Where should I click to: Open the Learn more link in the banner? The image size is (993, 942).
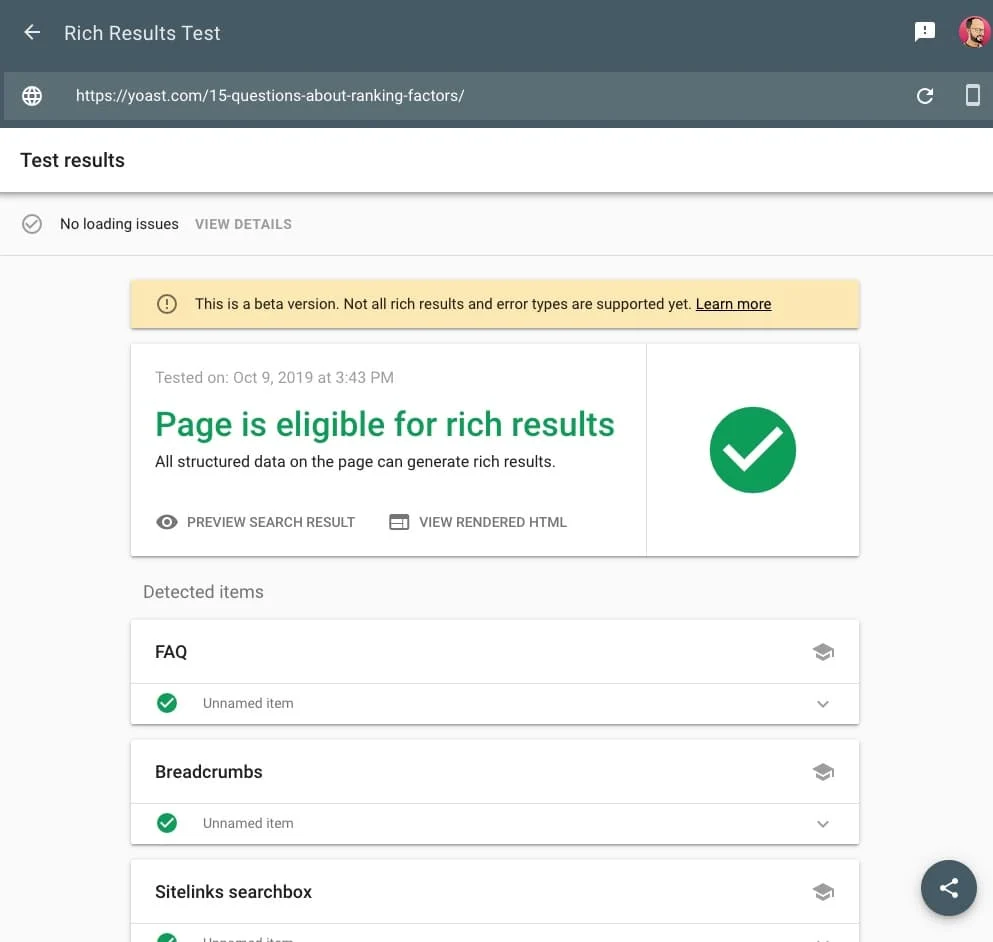coord(733,304)
